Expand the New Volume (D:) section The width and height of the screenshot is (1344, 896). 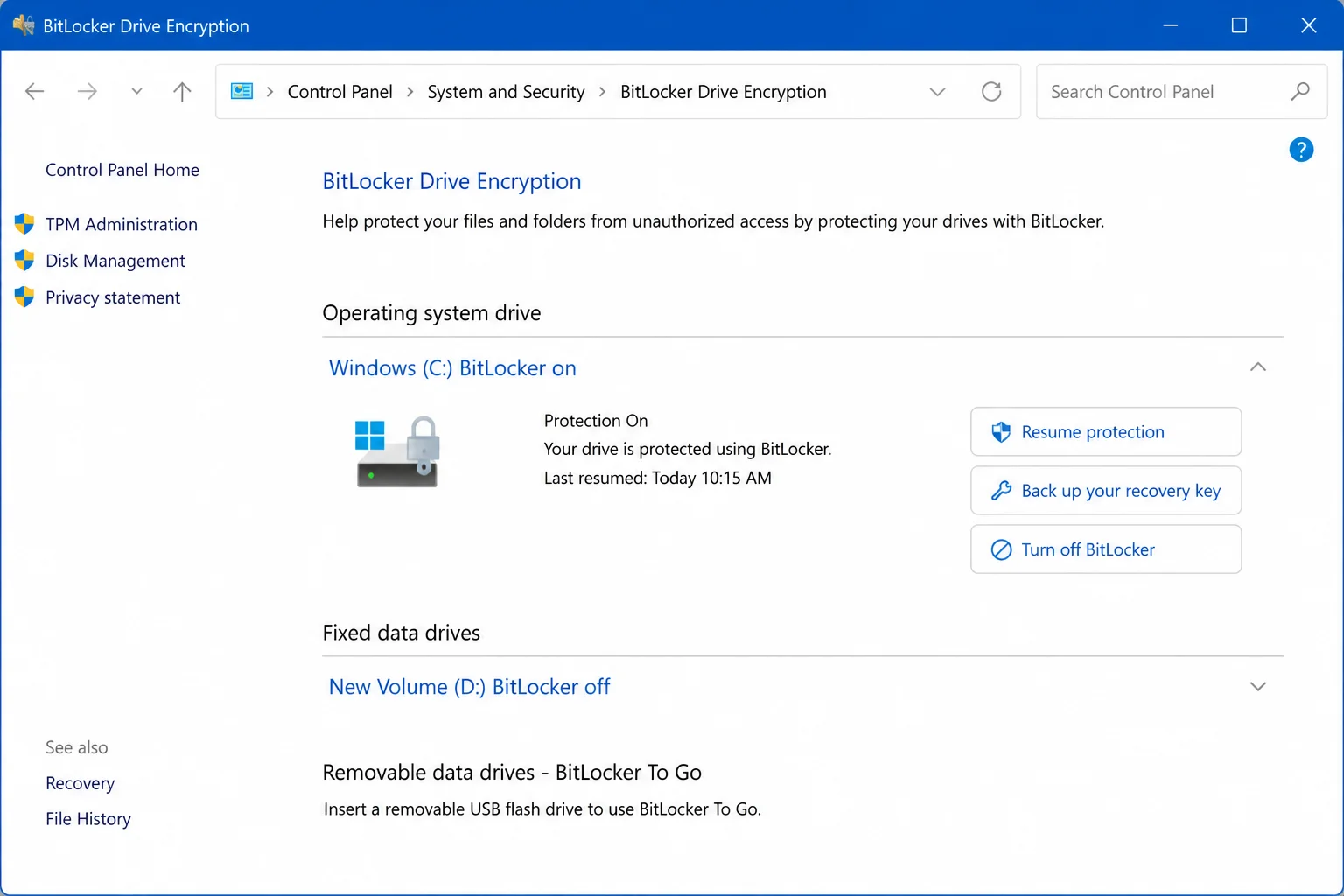click(x=1258, y=687)
